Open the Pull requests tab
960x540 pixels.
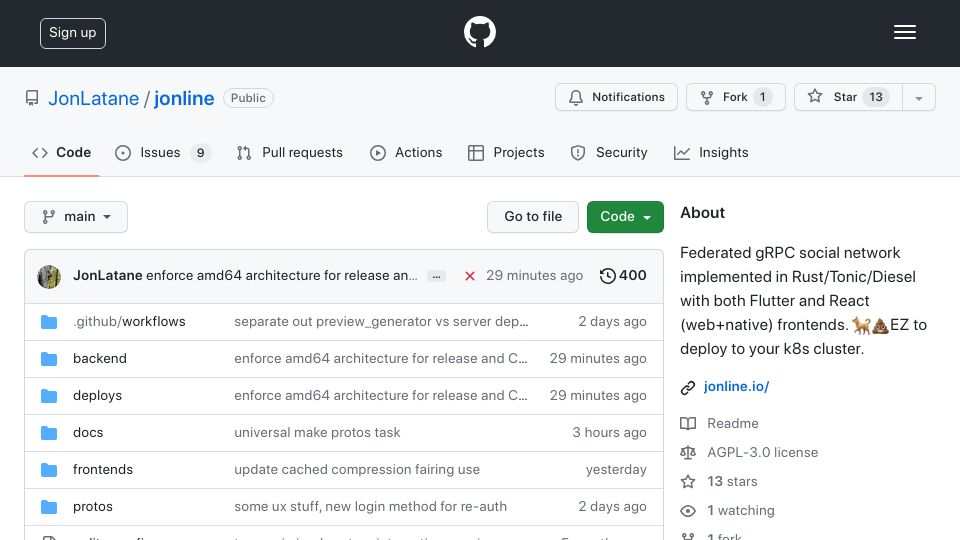[x=290, y=152]
